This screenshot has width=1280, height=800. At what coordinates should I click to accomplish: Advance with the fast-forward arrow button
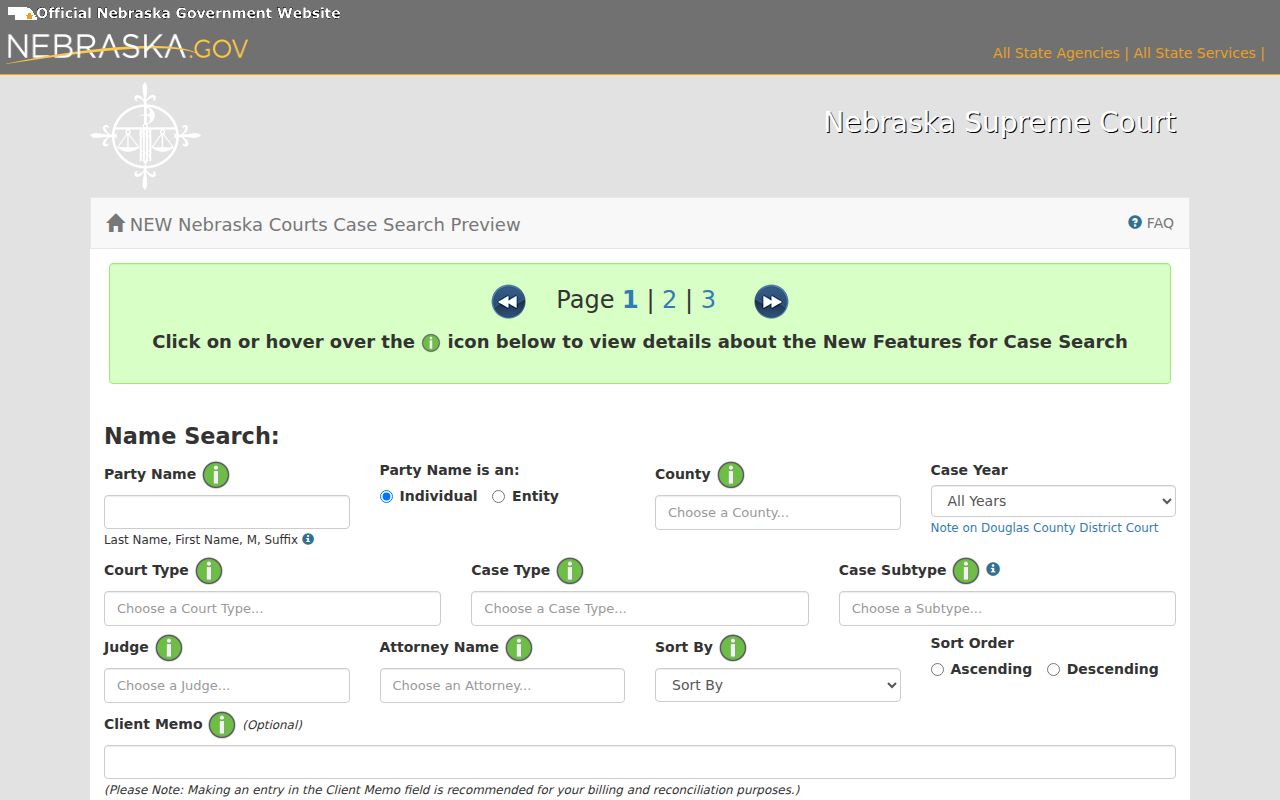771,301
